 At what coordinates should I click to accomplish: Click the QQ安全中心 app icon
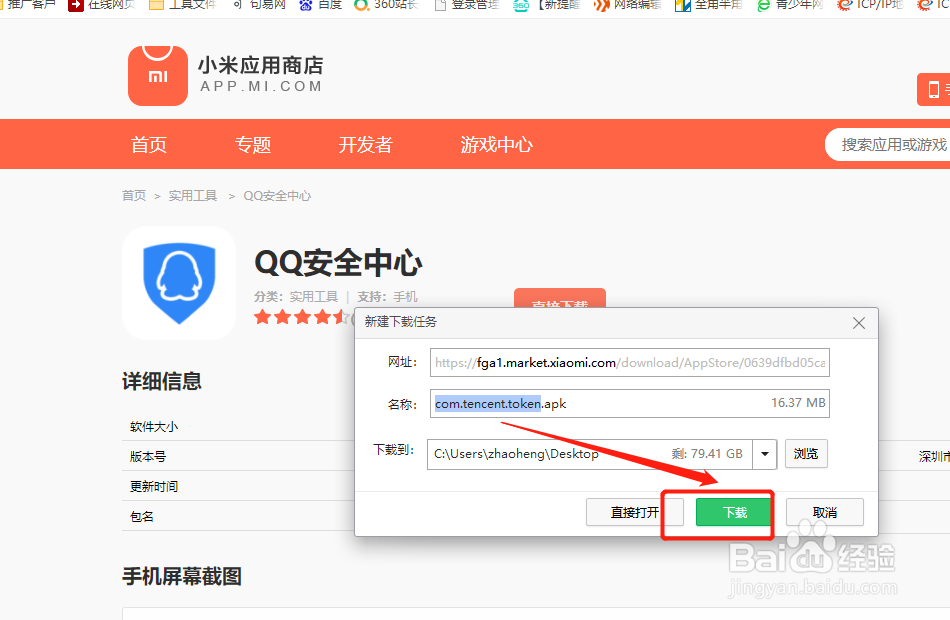tap(179, 283)
